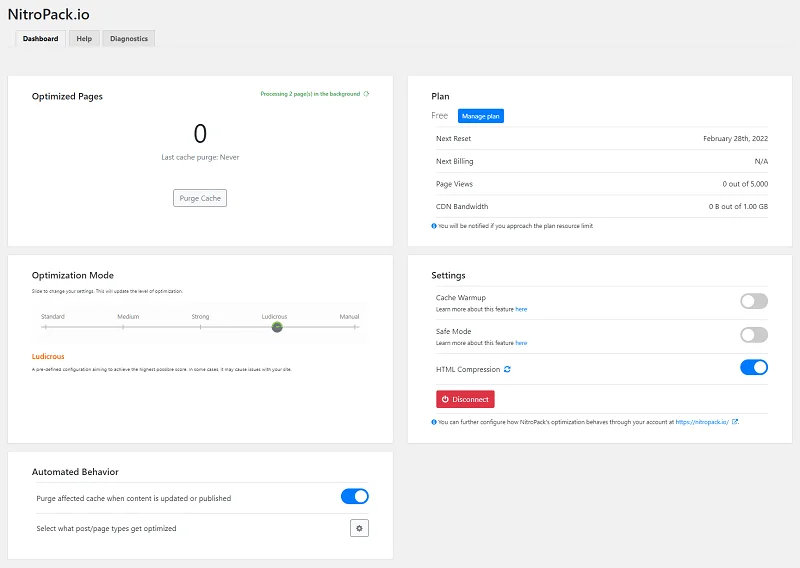Click 'Processing 2 page(s) in the background' text
The image size is (800, 568).
point(310,94)
